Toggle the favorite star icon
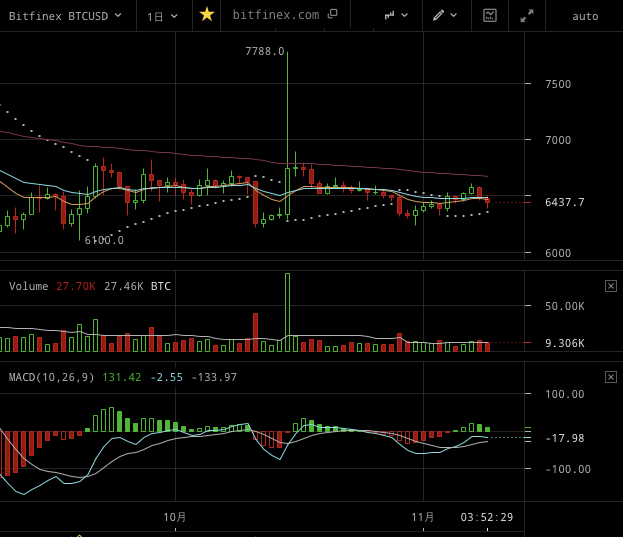Screen dimensions: 623x537 [x=207, y=15]
